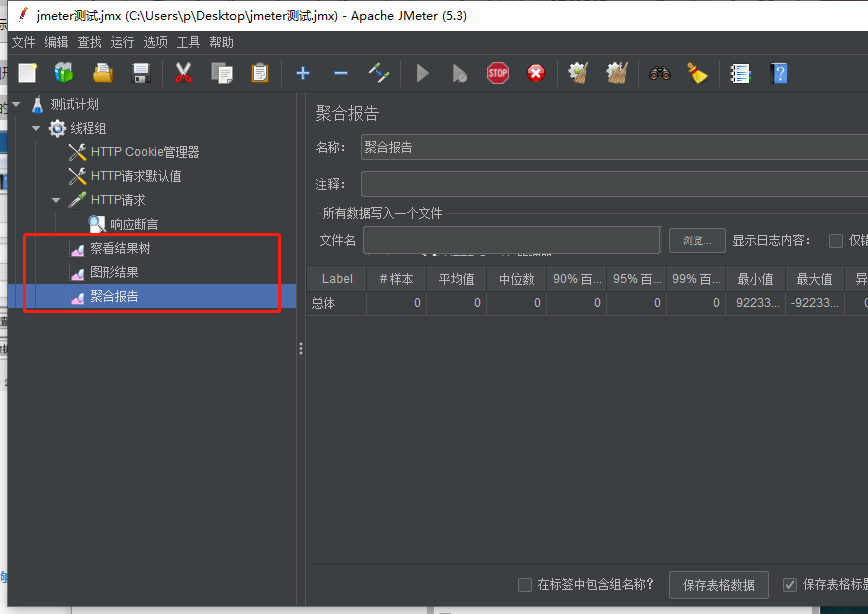Image resolution: width=868 pixels, height=614 pixels.
Task: Collapse the HTTP请求 tree node arrow
Action: coord(56,200)
